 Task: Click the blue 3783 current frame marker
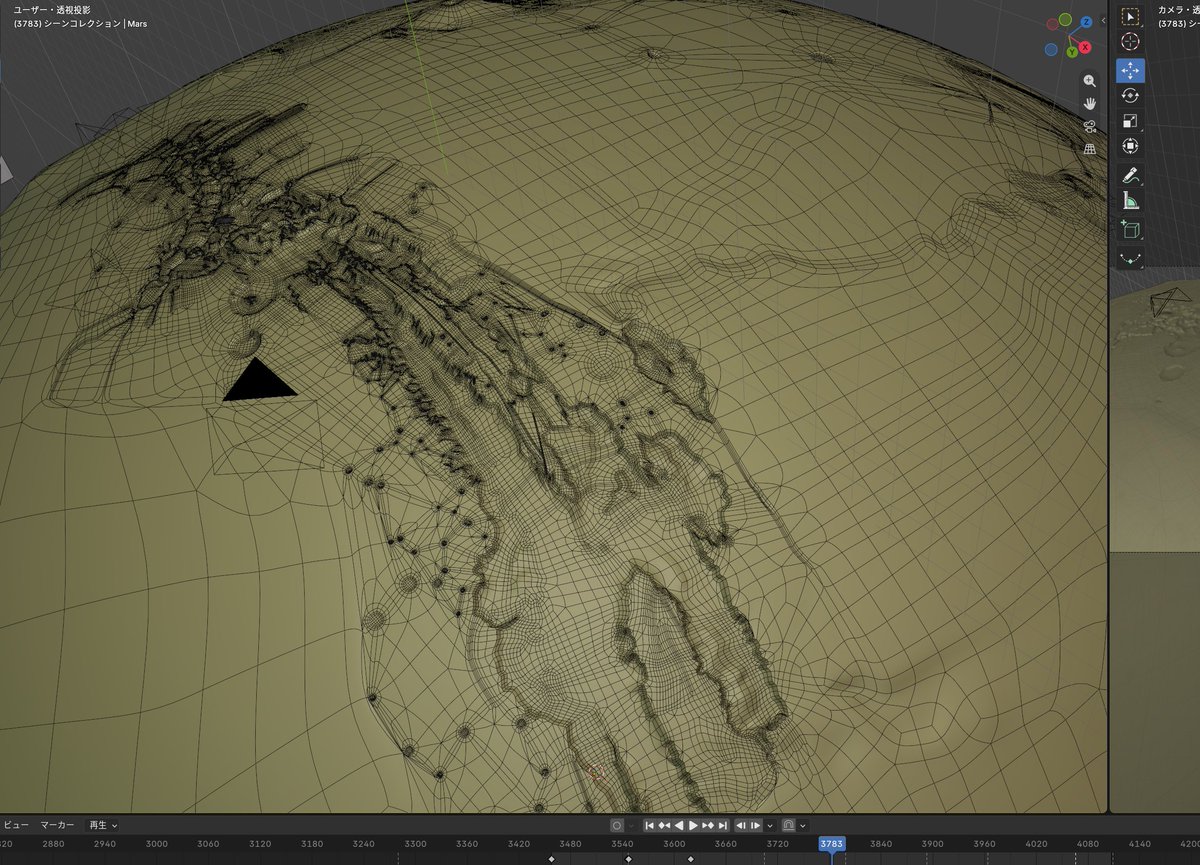831,844
